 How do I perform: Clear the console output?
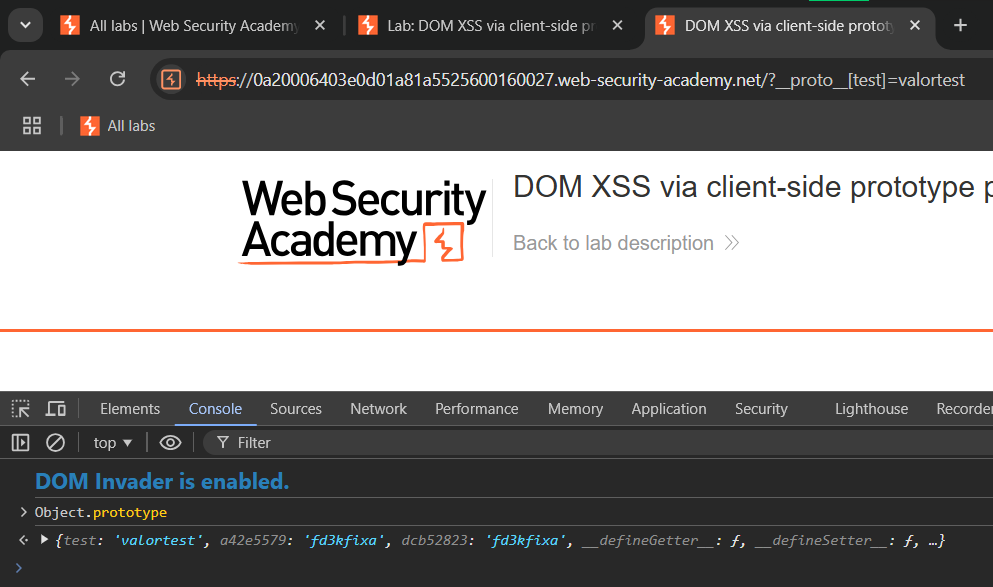pos(56,442)
